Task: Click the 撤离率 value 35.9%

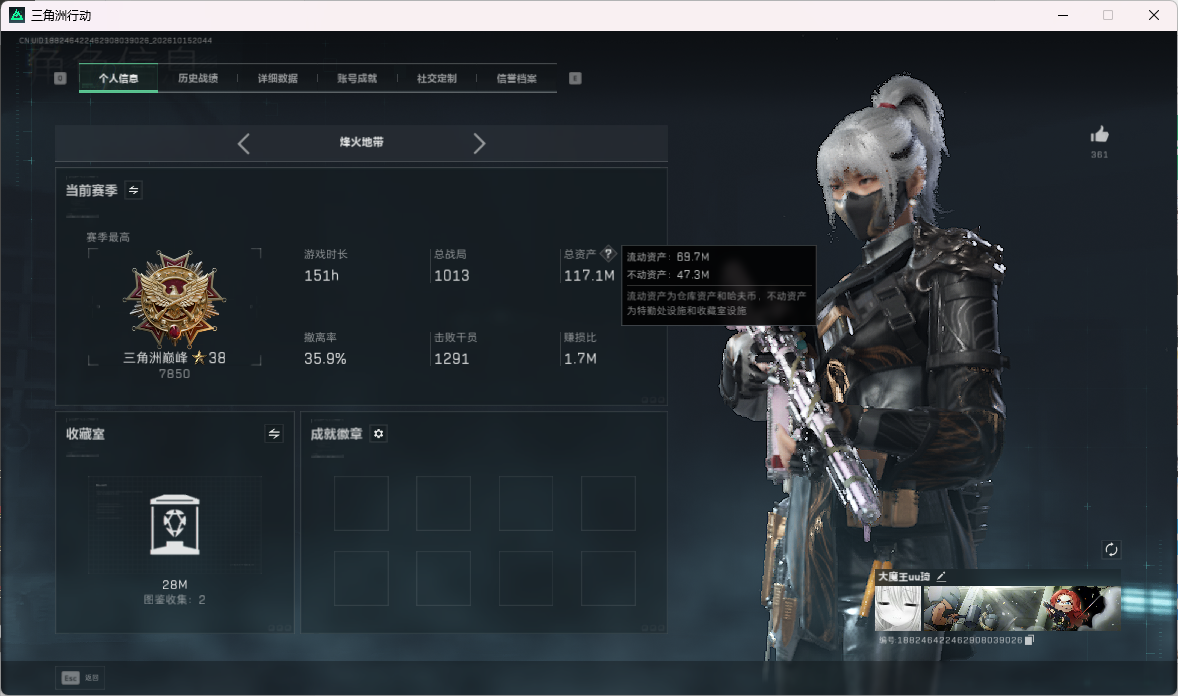Action: [x=325, y=359]
